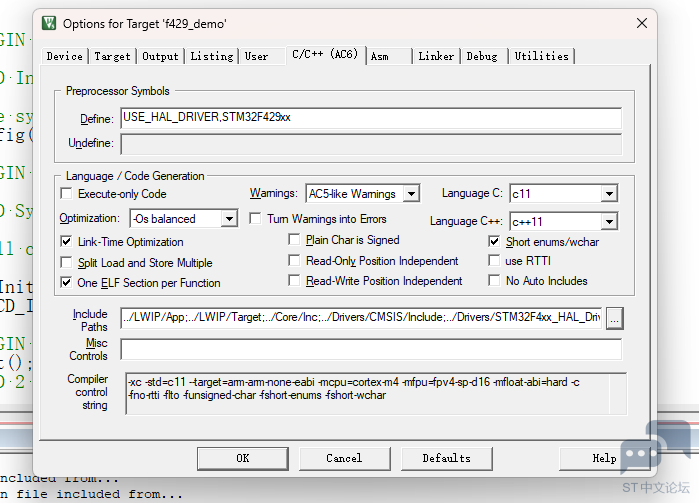The width and height of the screenshot is (699, 503).
Task: Click the Undefine input field
Action: coord(371,144)
